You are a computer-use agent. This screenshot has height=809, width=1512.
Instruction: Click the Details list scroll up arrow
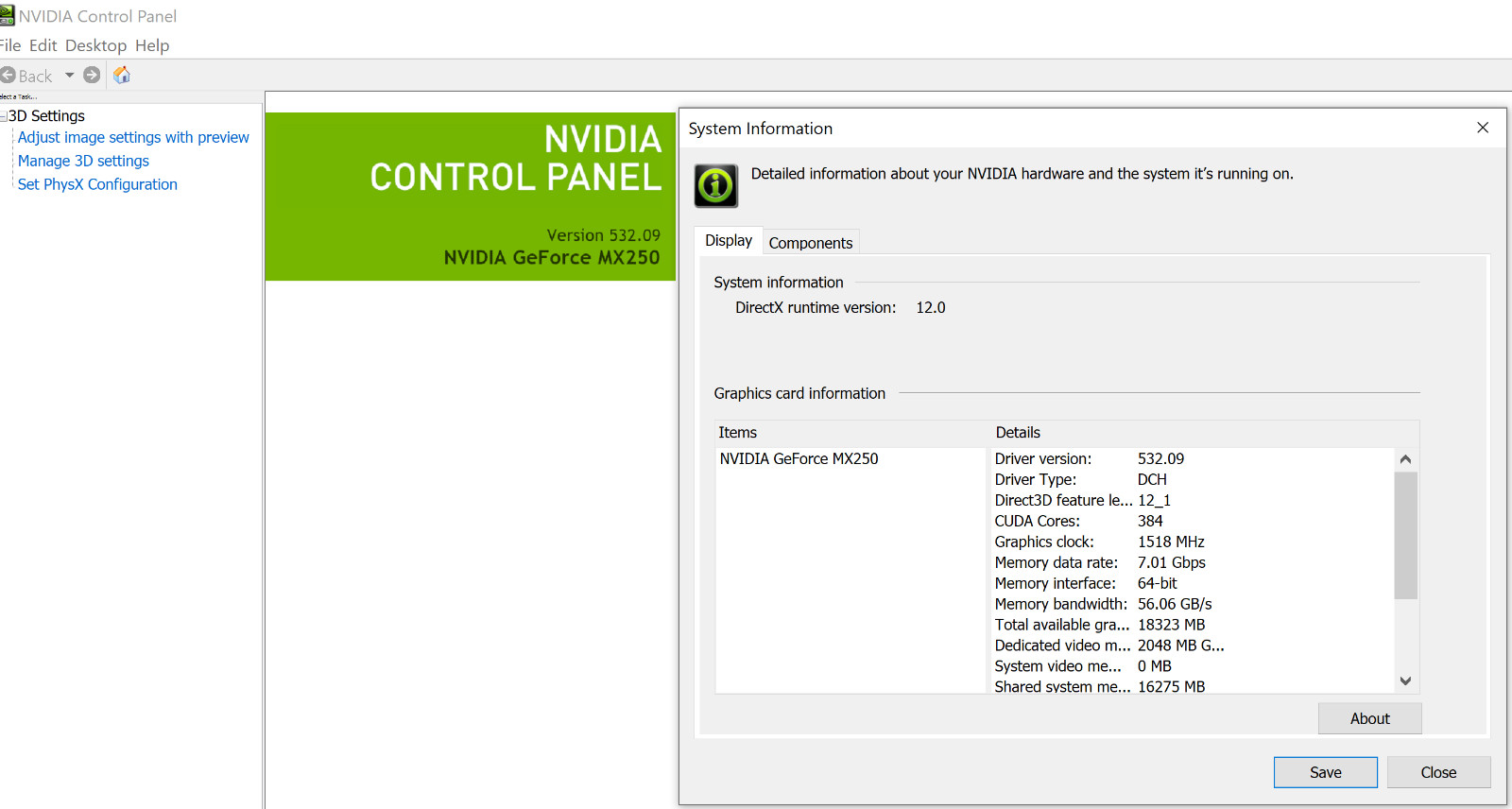pos(1405,459)
